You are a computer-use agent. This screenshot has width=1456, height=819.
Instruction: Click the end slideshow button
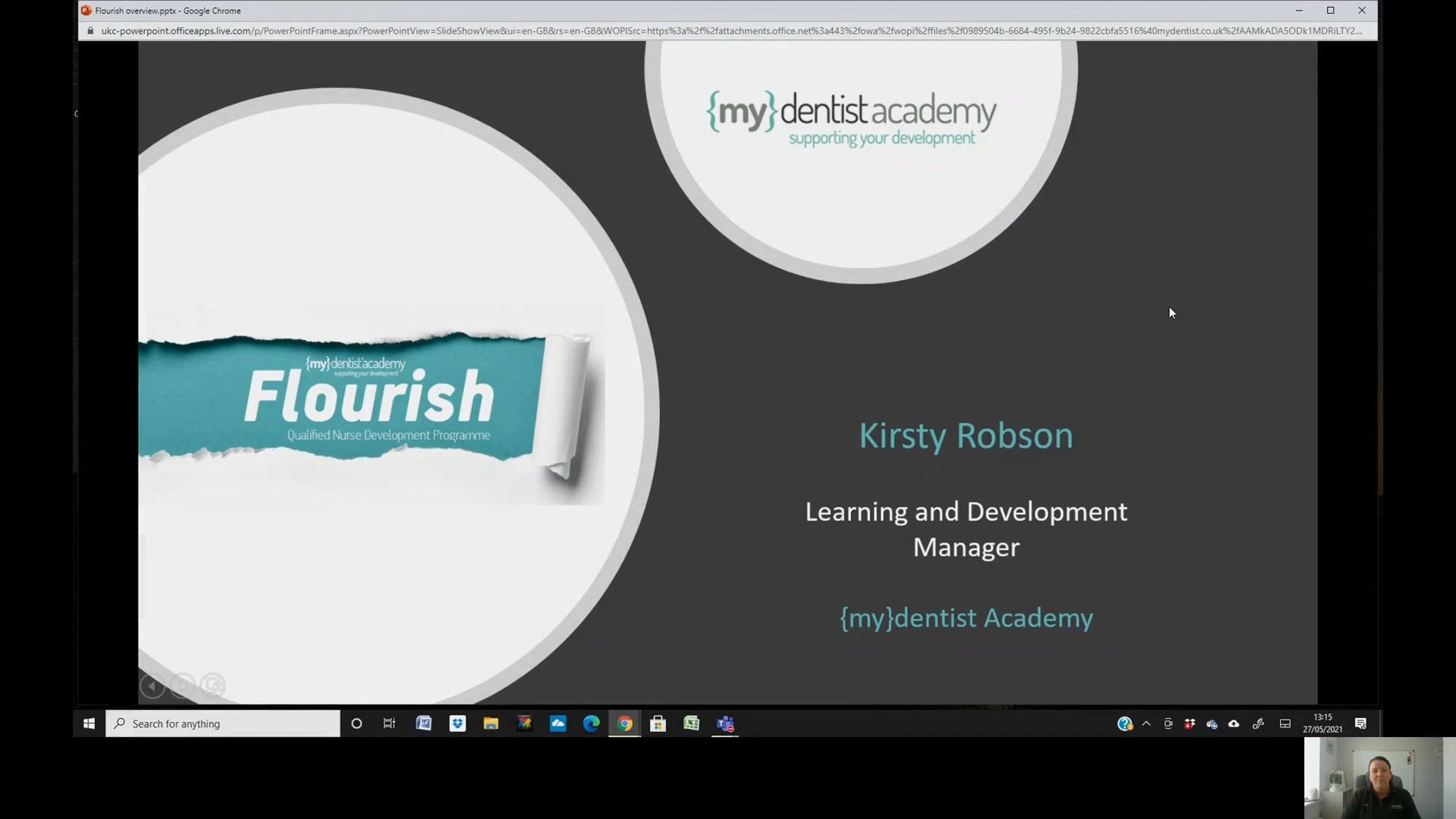point(213,686)
